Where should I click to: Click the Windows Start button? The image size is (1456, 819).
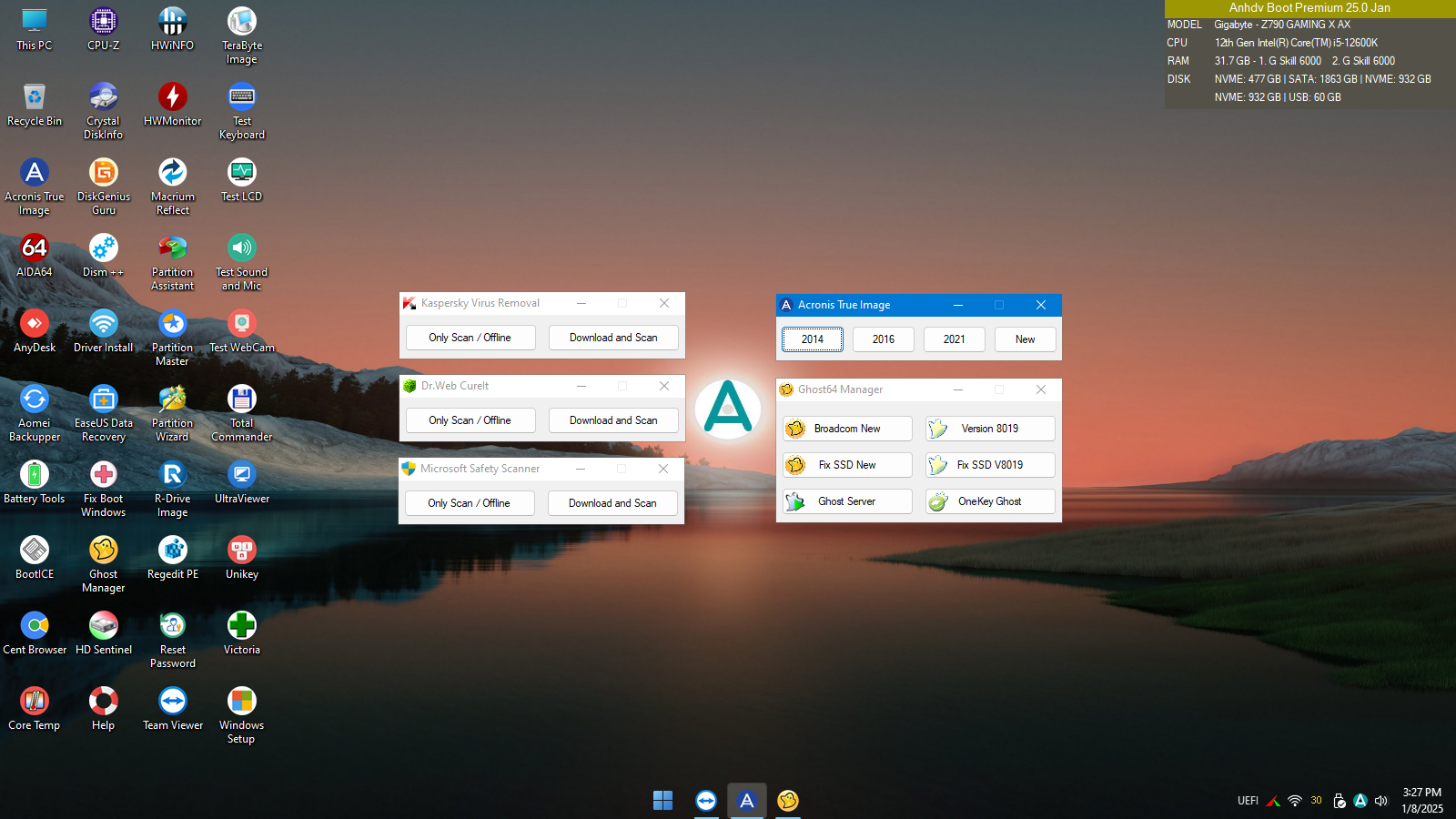[662, 801]
